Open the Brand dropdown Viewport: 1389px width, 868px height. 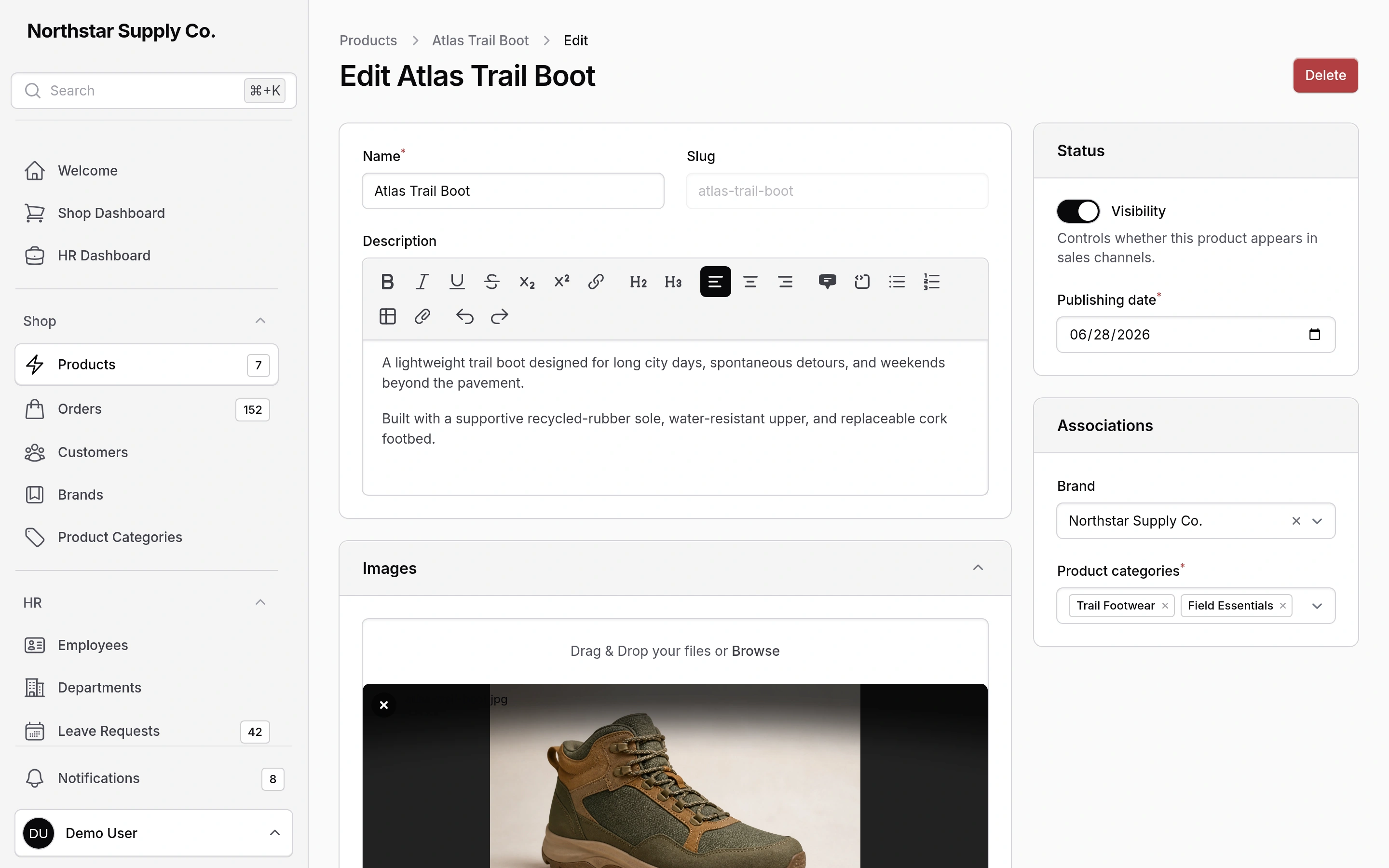point(1317,521)
